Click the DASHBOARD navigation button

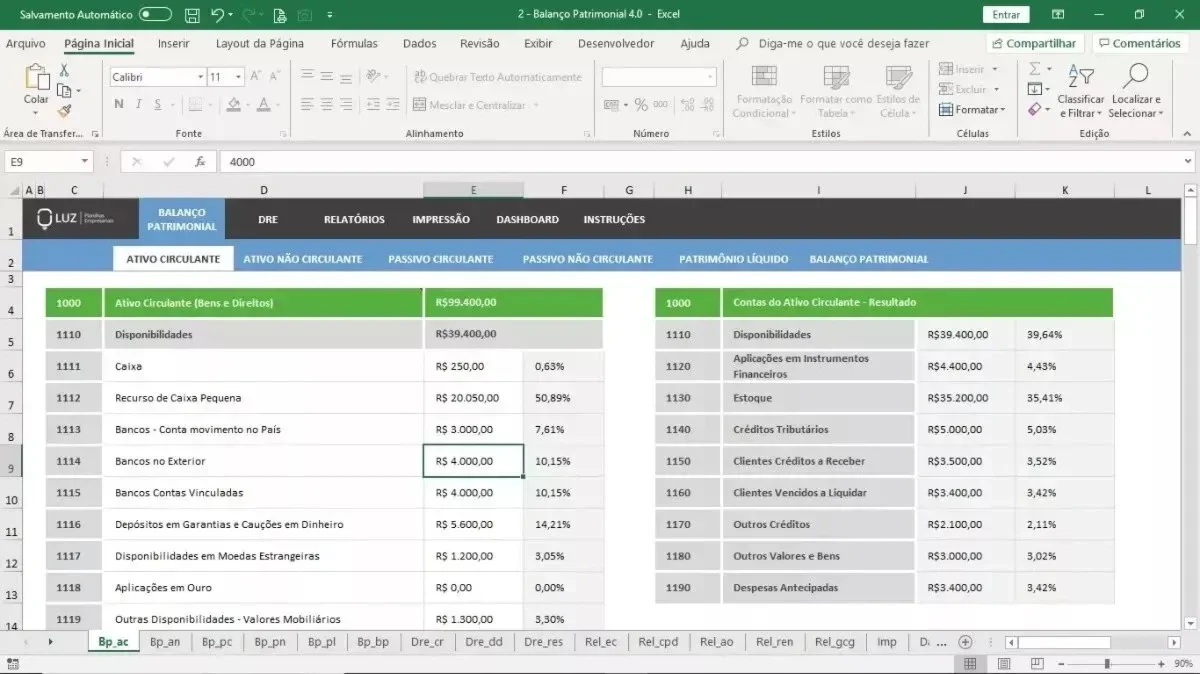point(527,220)
